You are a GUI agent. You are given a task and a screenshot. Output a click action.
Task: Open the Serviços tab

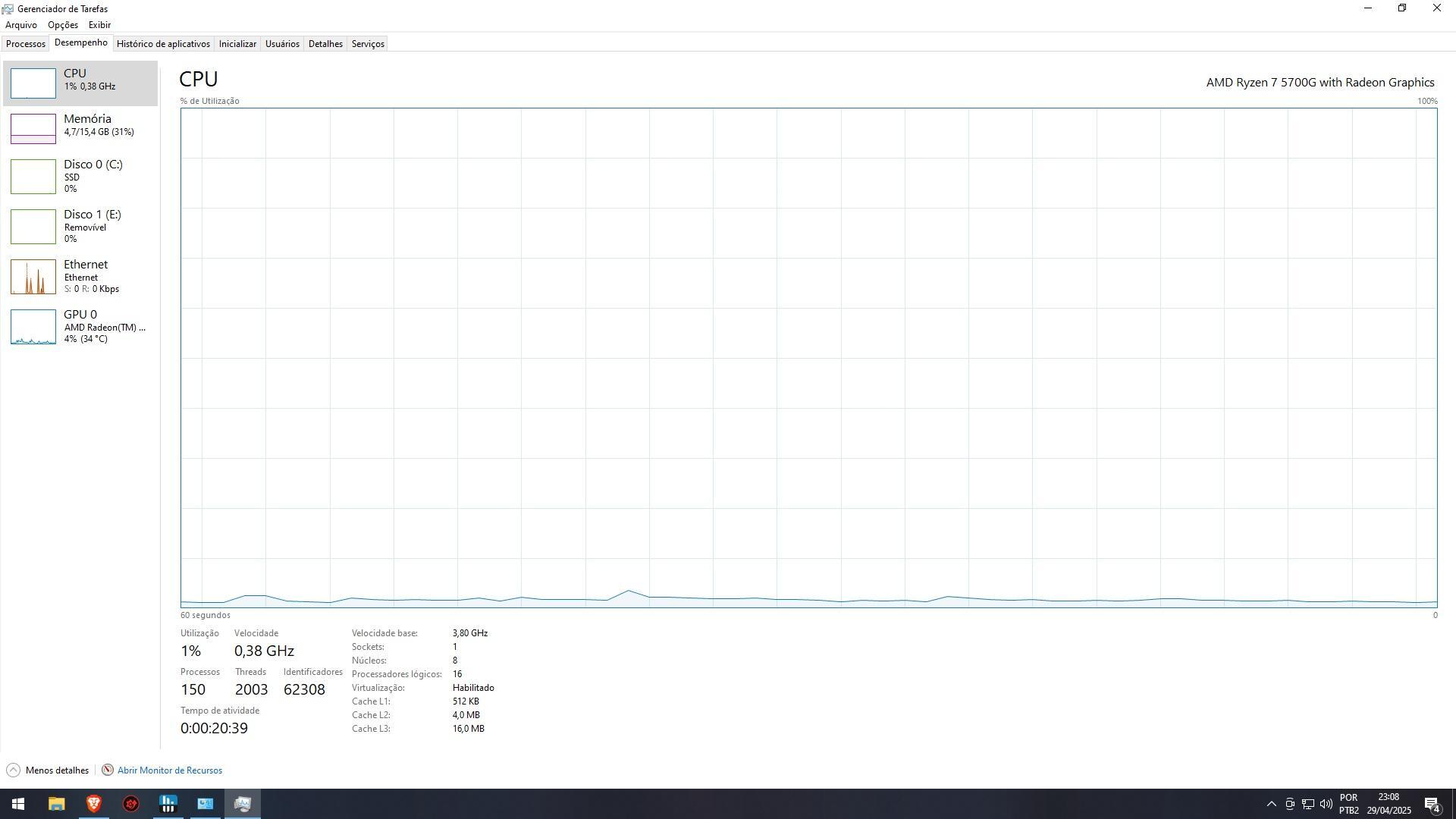pyautogui.click(x=368, y=44)
